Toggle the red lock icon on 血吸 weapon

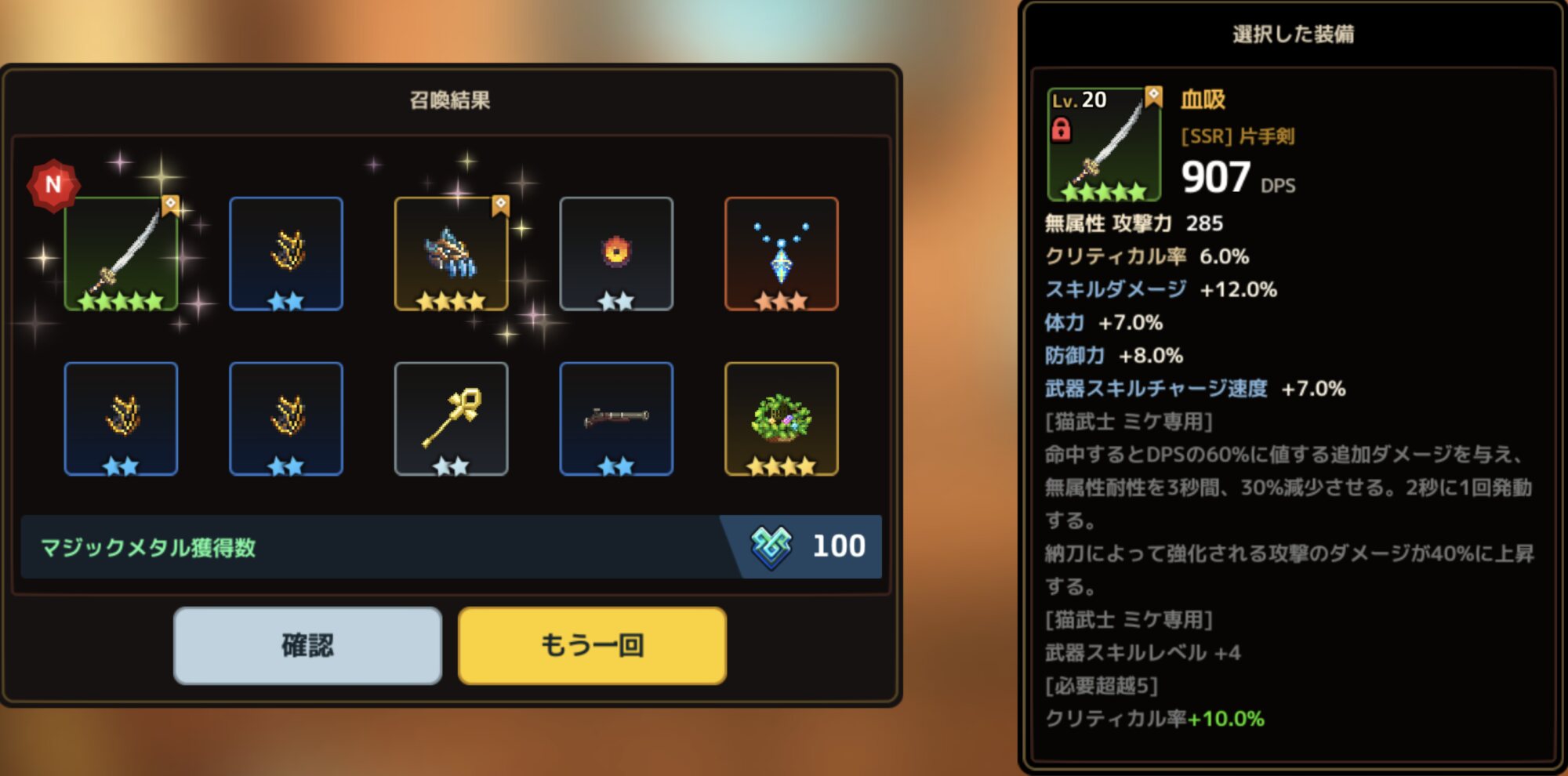(1061, 129)
